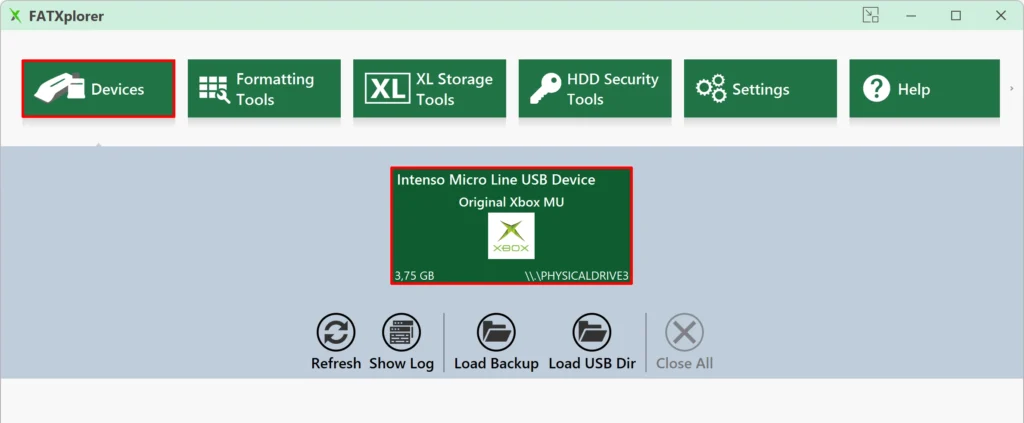Maximize the FATXplorer window
Screen dimensions: 1024x423
pos(956,16)
